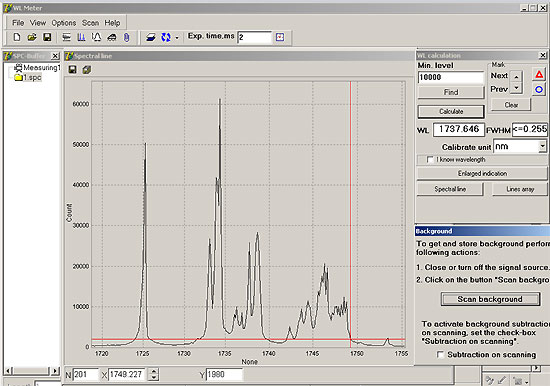The width and height of the screenshot is (550, 386).
Task: Decrease X value with stepper down arrow
Action: 154,378
